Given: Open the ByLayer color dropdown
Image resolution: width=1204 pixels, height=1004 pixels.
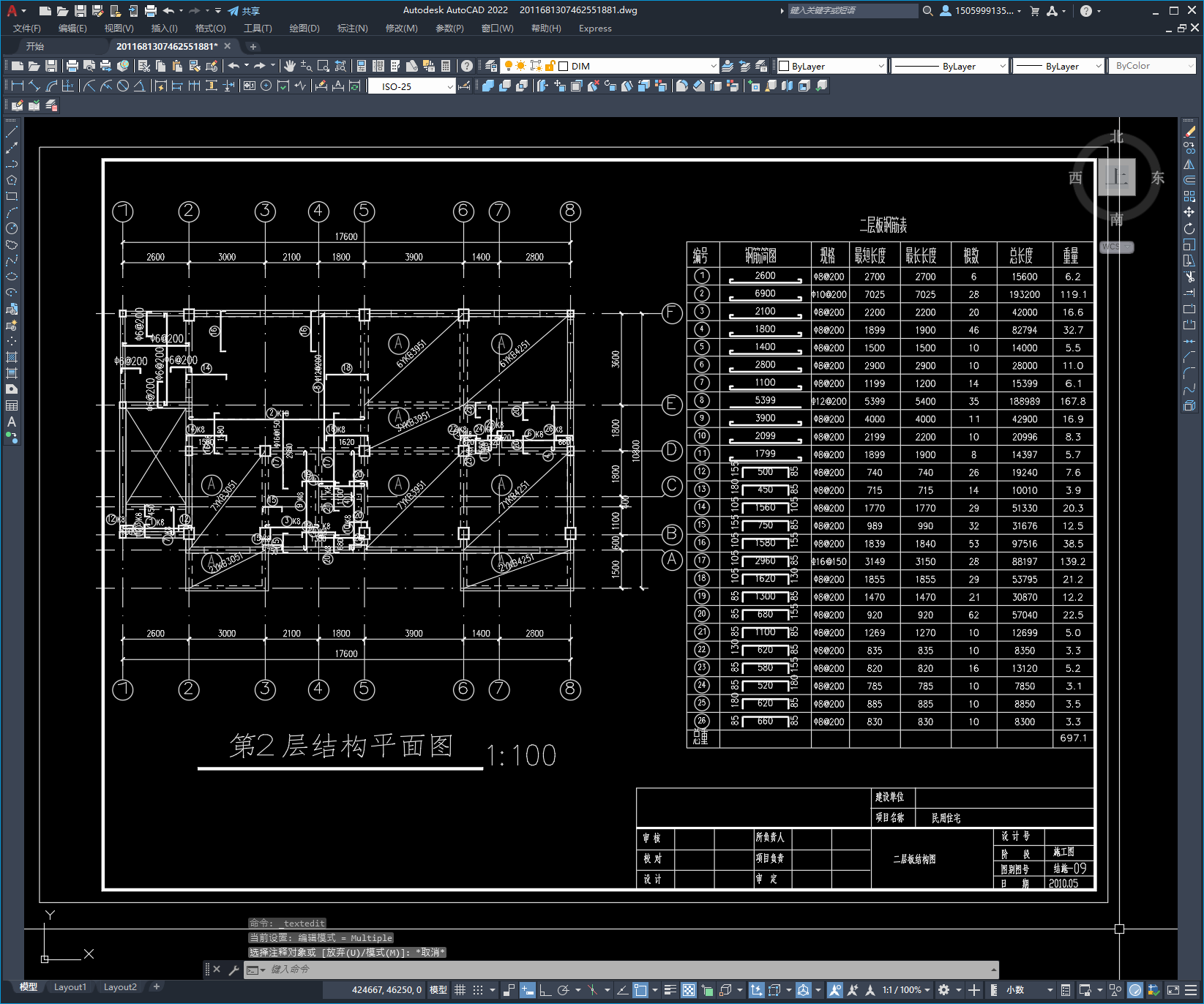Looking at the screenshot, I should point(880,66).
